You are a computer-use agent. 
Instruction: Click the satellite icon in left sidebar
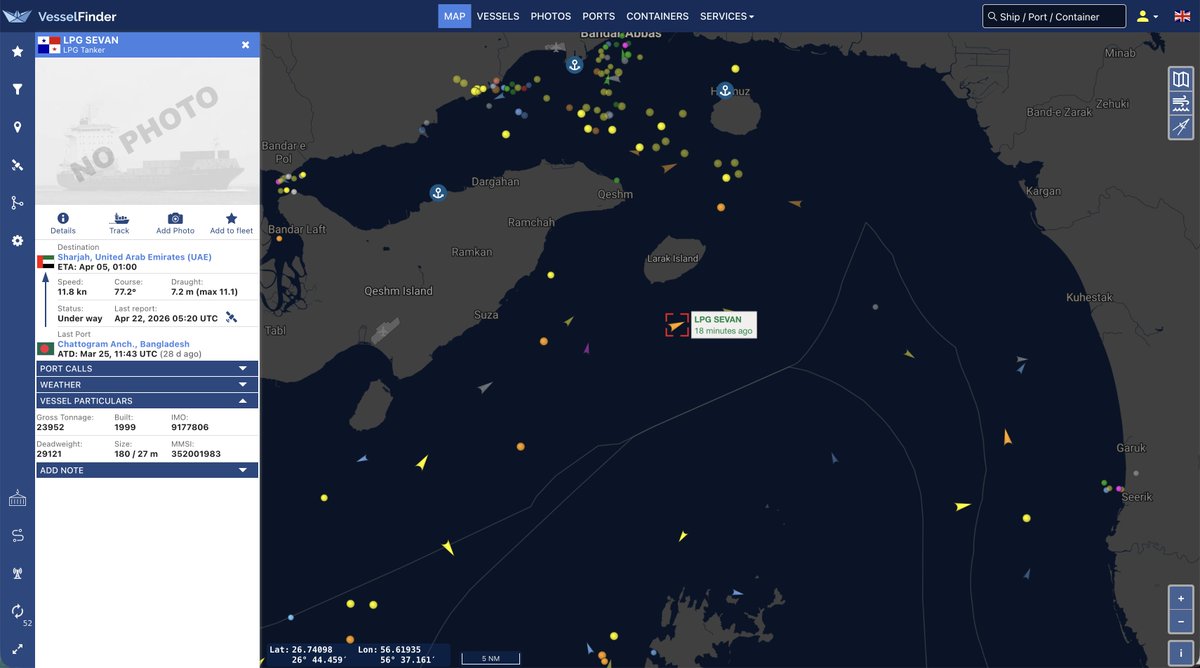click(x=17, y=165)
